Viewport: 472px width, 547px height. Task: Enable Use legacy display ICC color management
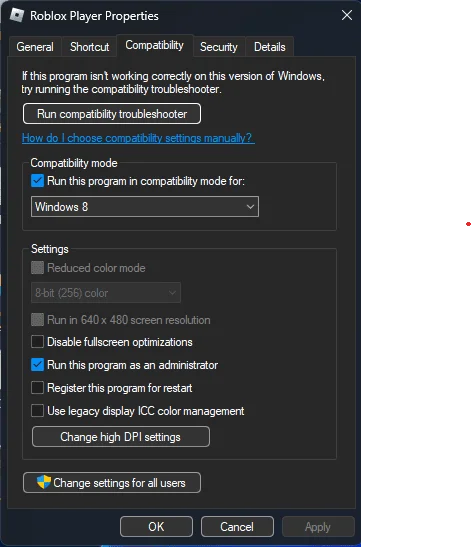coord(37,411)
